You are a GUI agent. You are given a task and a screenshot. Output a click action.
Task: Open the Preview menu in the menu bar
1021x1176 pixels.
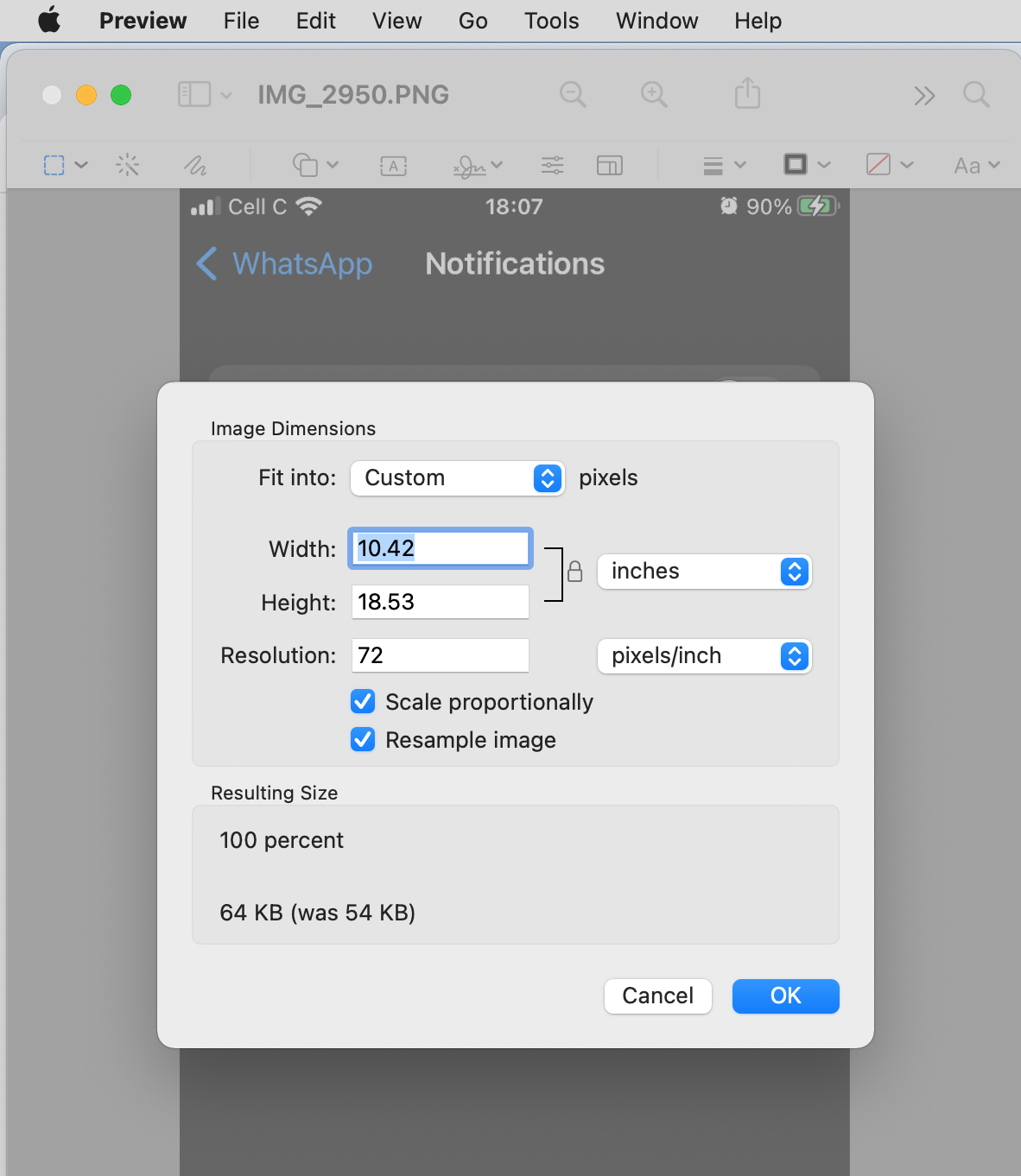[x=143, y=21]
